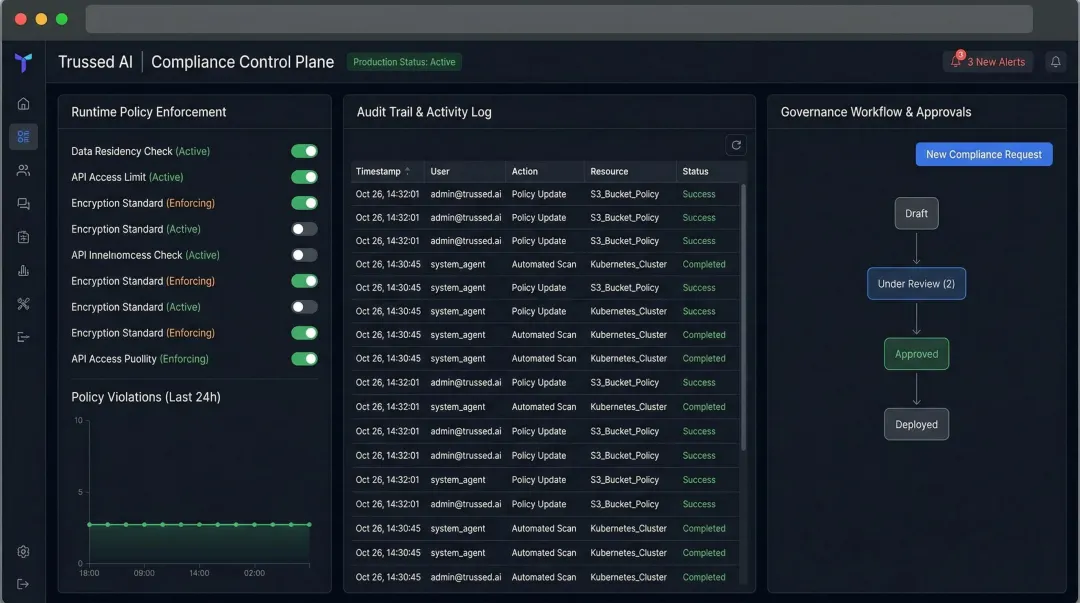
Task: Open the Home icon in the sidebar
Action: [23, 102]
